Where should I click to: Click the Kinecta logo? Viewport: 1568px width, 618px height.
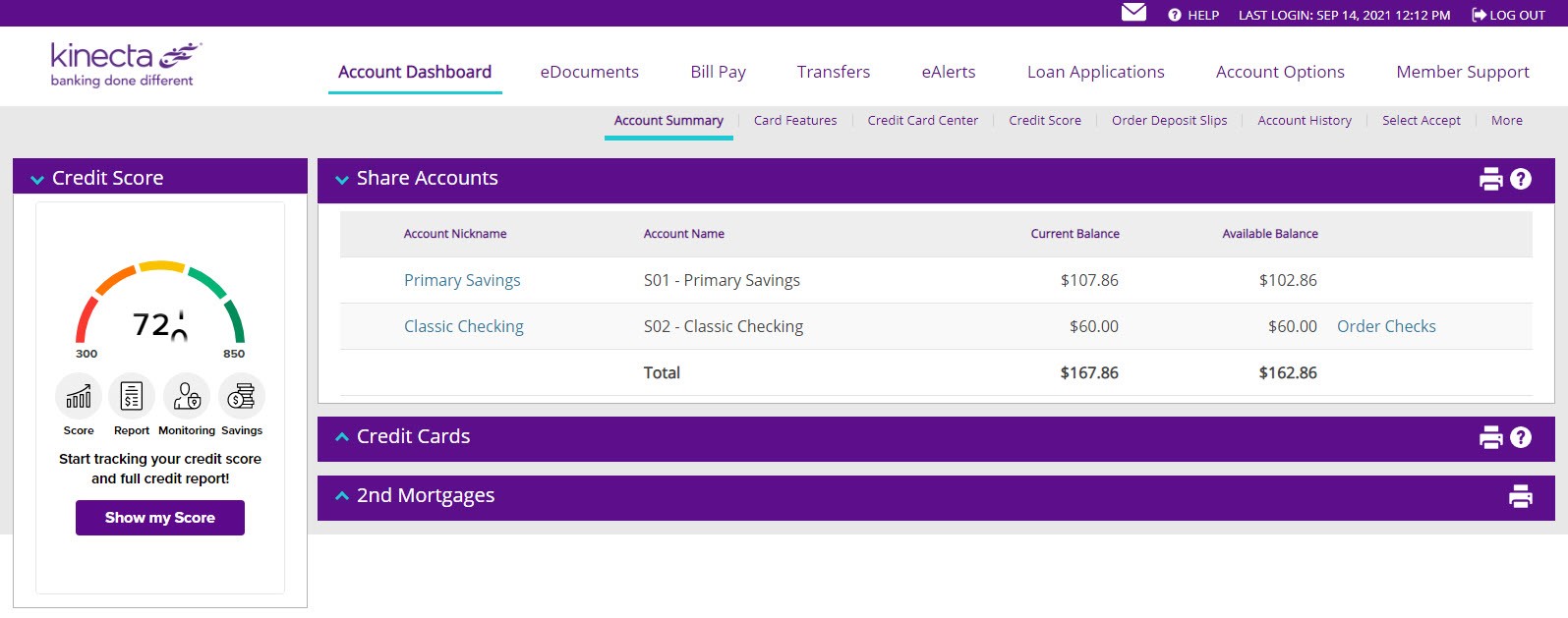(x=125, y=65)
